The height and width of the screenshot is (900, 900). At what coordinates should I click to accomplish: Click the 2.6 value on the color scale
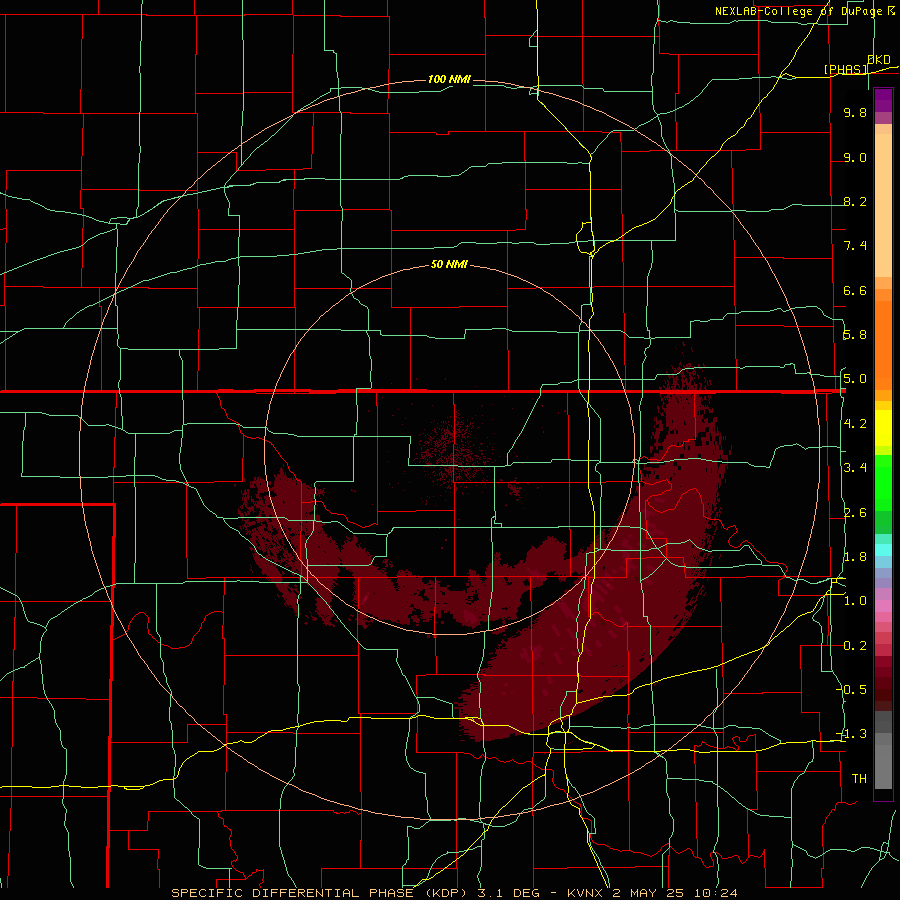coord(855,513)
